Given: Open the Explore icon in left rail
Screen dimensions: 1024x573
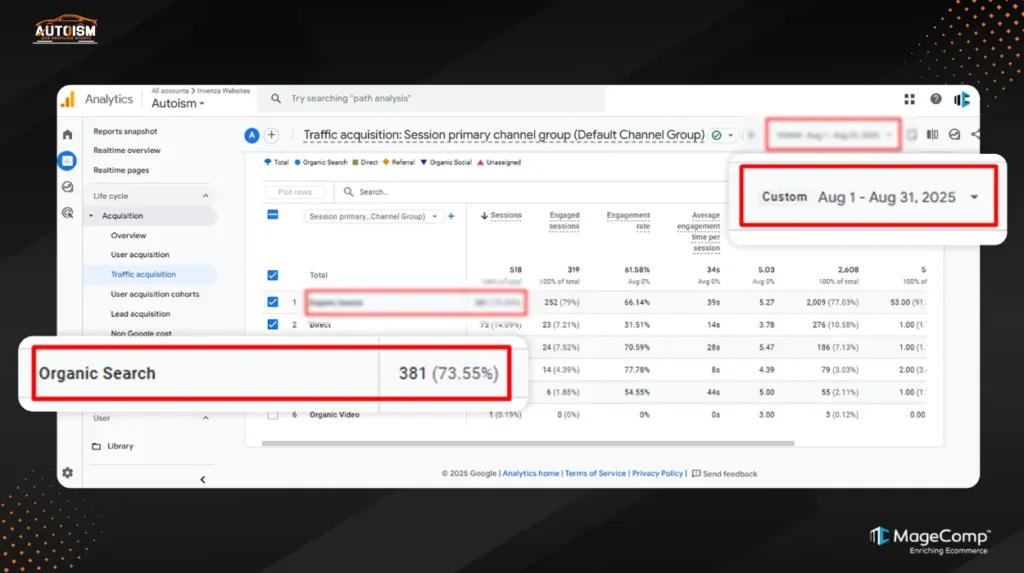Looking at the screenshot, I should pyautogui.click(x=67, y=186).
